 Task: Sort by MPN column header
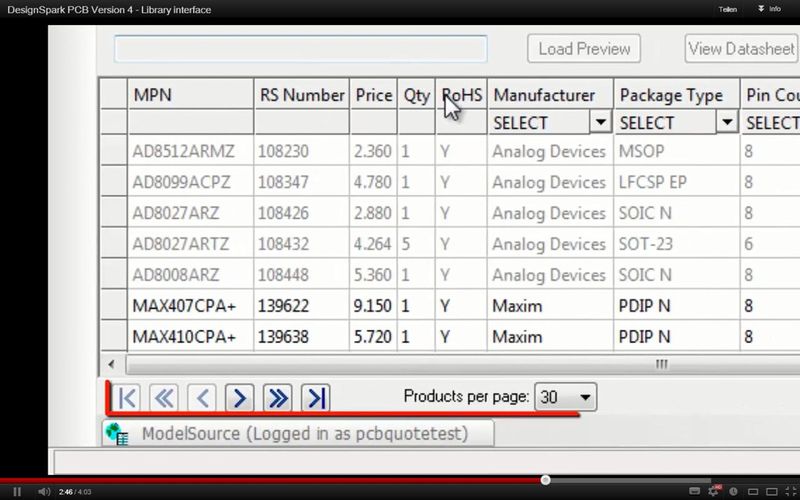click(190, 95)
